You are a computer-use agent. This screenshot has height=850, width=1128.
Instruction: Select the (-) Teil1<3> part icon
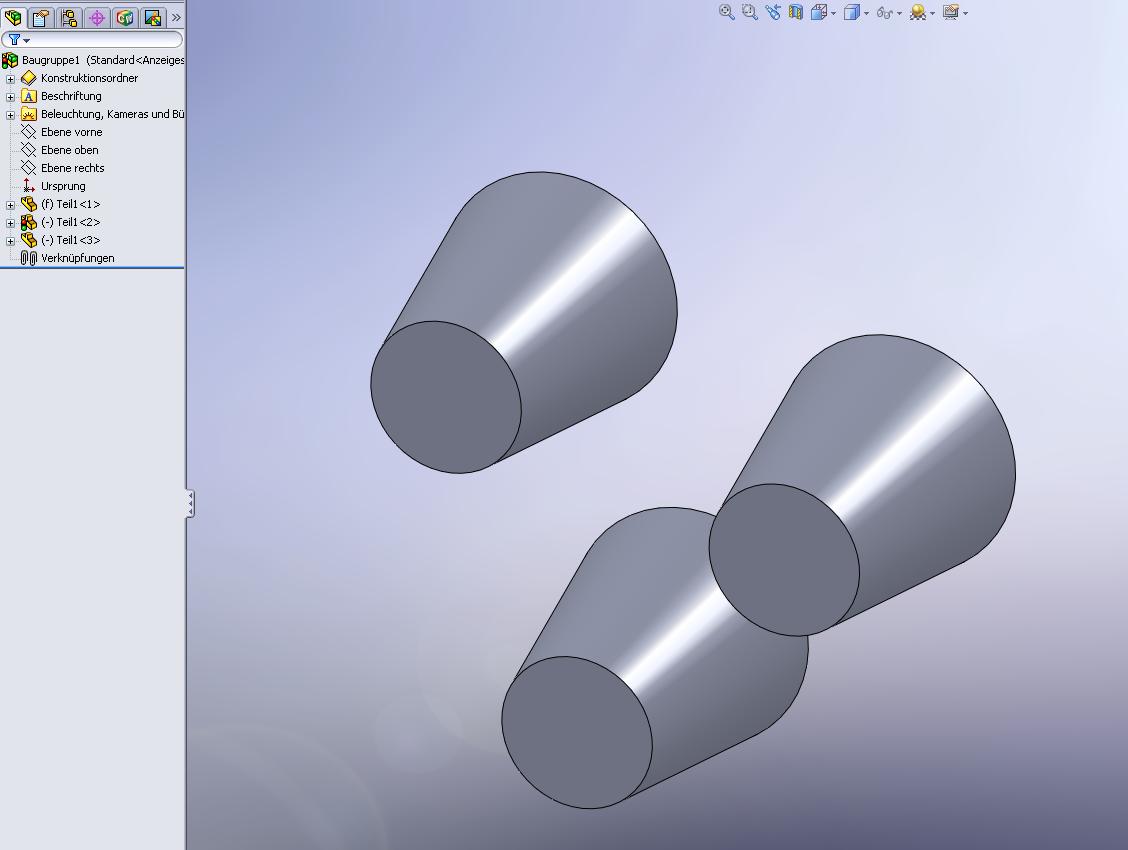[29, 240]
